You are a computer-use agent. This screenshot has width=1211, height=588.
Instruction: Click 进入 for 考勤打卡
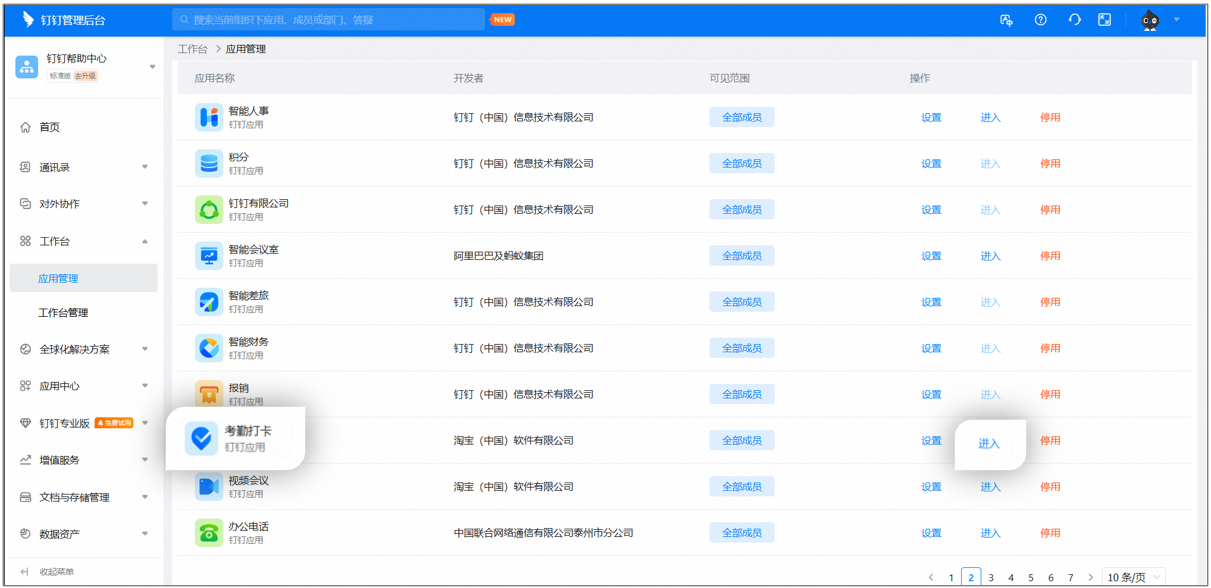click(x=989, y=444)
